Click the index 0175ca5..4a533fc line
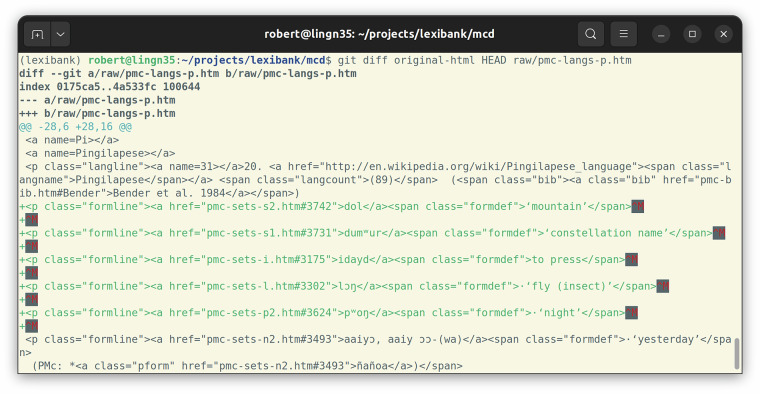Screen dimensions: 760x394 pos(110,87)
